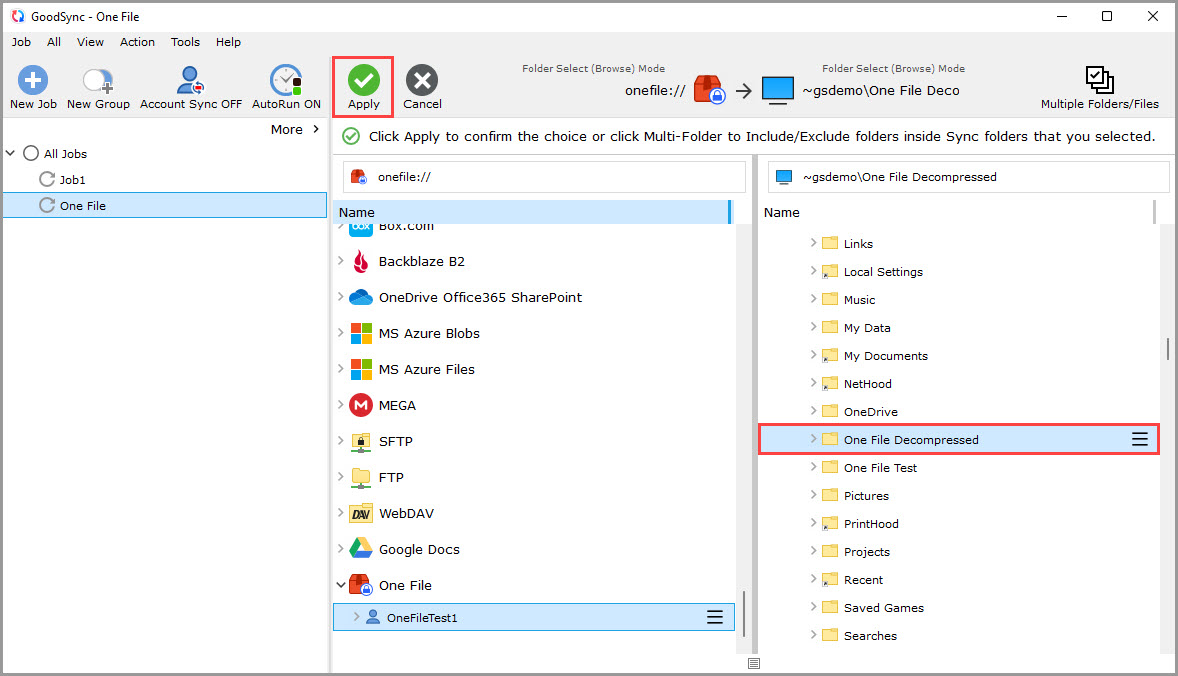Select the OneDrive Office365 SharePoint cloud icon
The image size is (1178, 676).
click(x=361, y=297)
